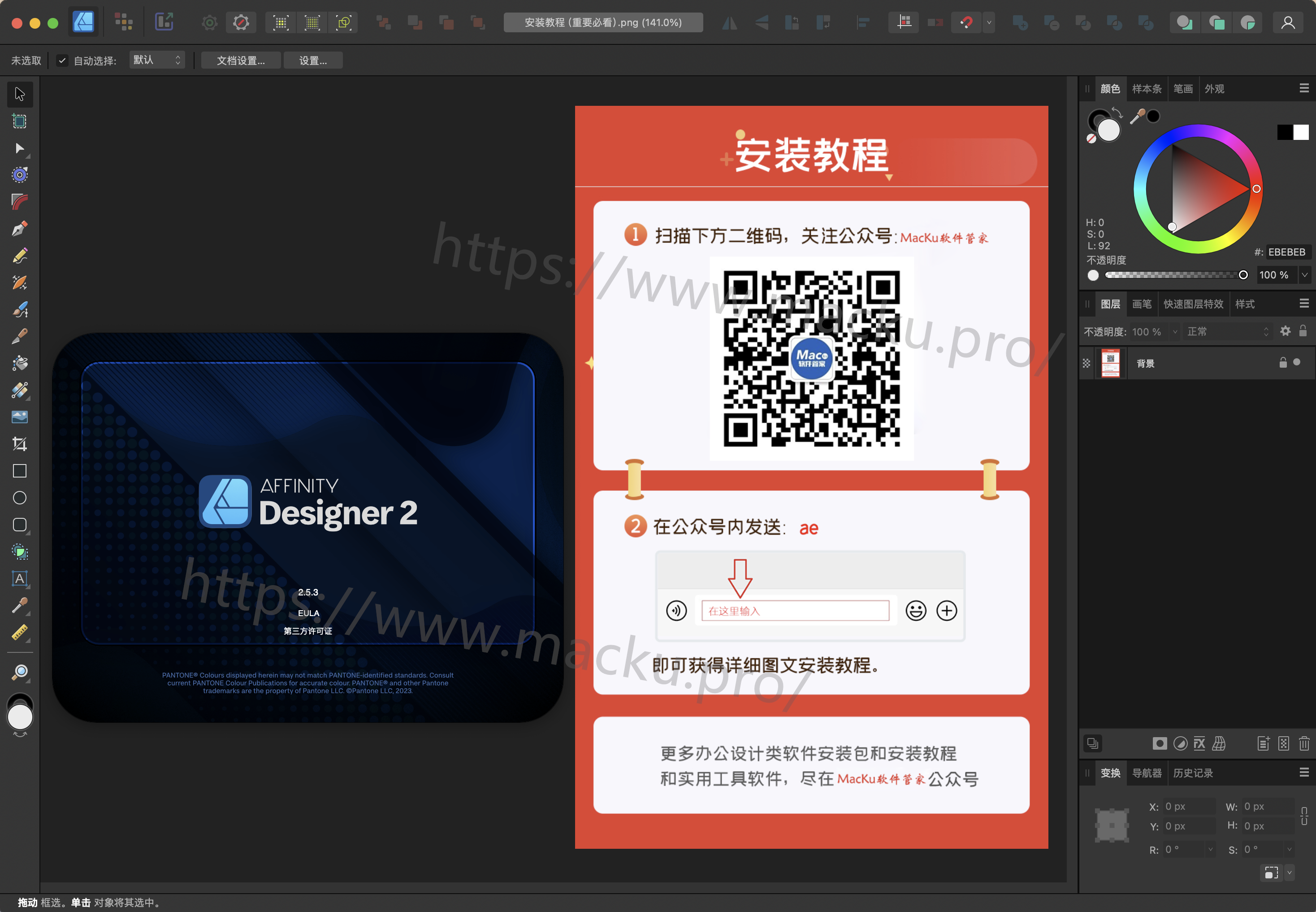Switch to the 画笔 tab

click(x=1142, y=304)
